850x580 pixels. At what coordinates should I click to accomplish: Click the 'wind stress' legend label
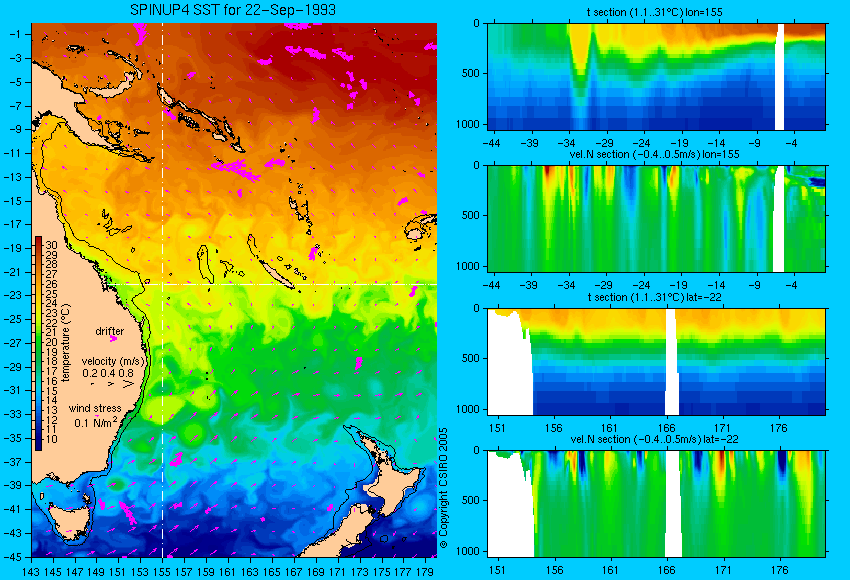(x=95, y=409)
